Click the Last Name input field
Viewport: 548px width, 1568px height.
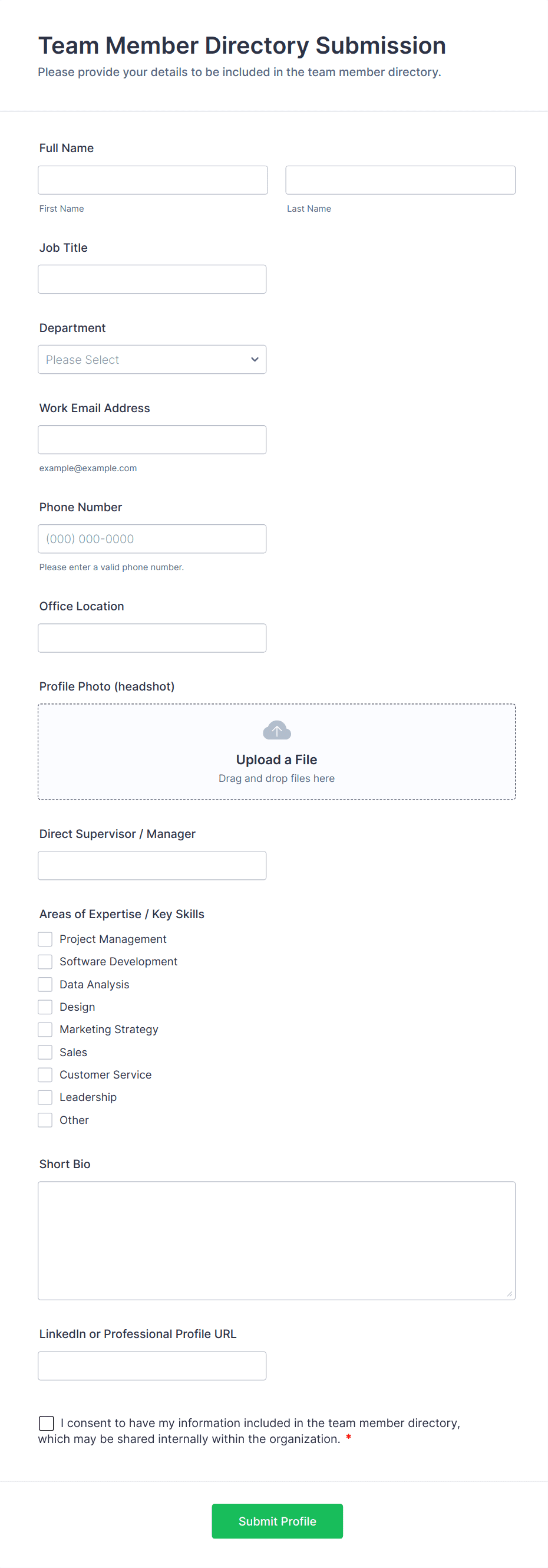[400, 180]
